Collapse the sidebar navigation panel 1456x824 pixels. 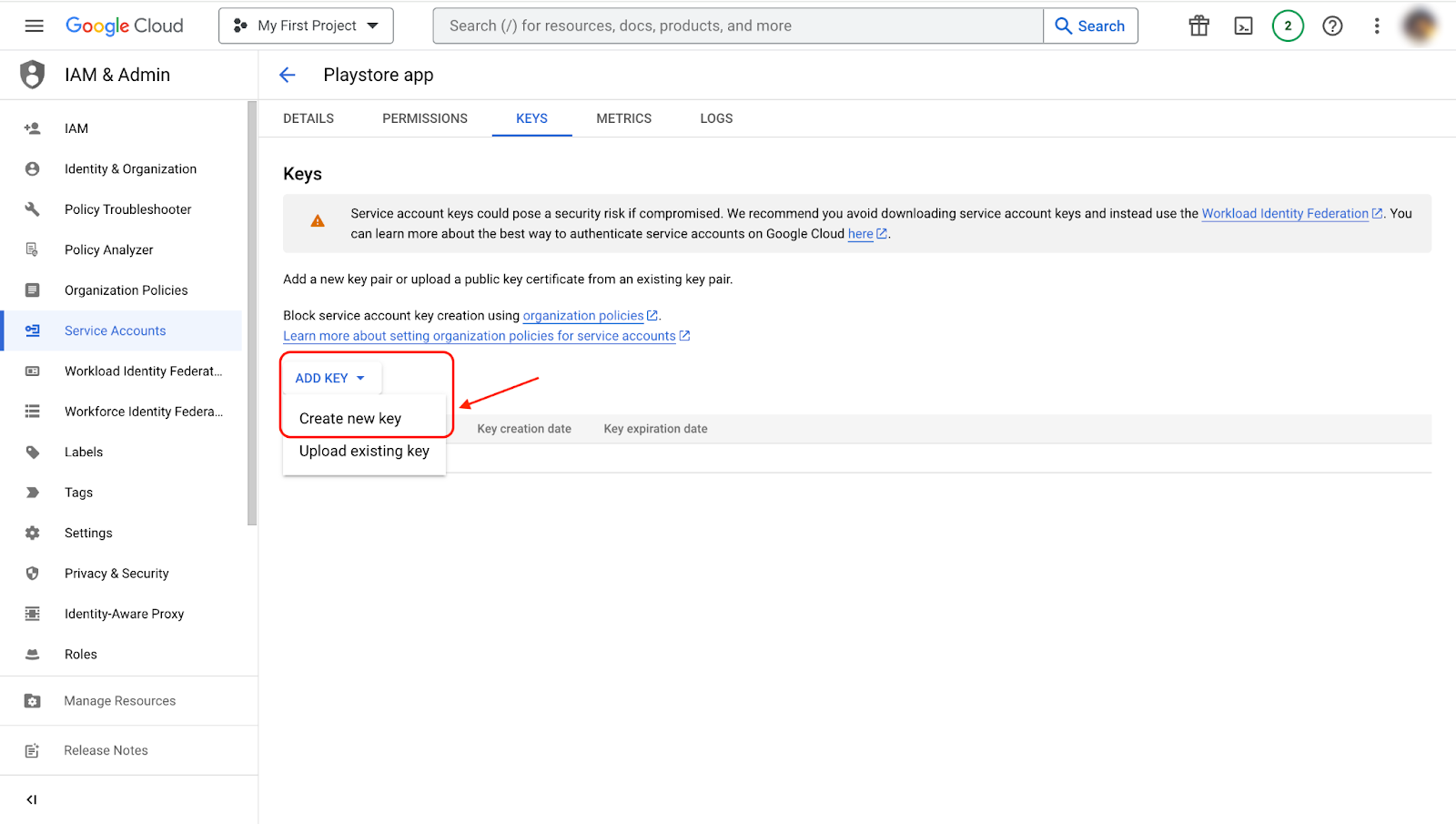(32, 799)
